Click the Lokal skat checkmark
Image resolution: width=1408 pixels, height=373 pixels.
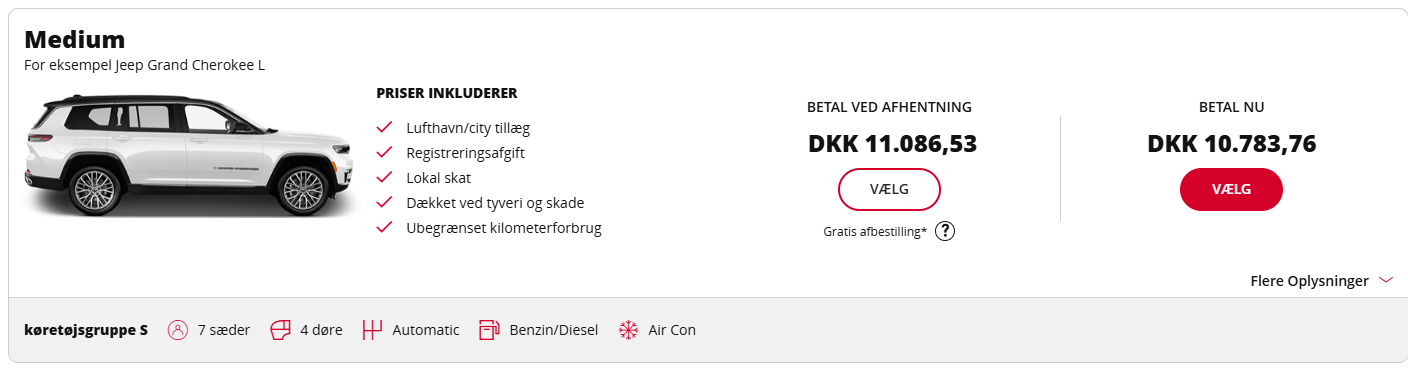coord(383,178)
